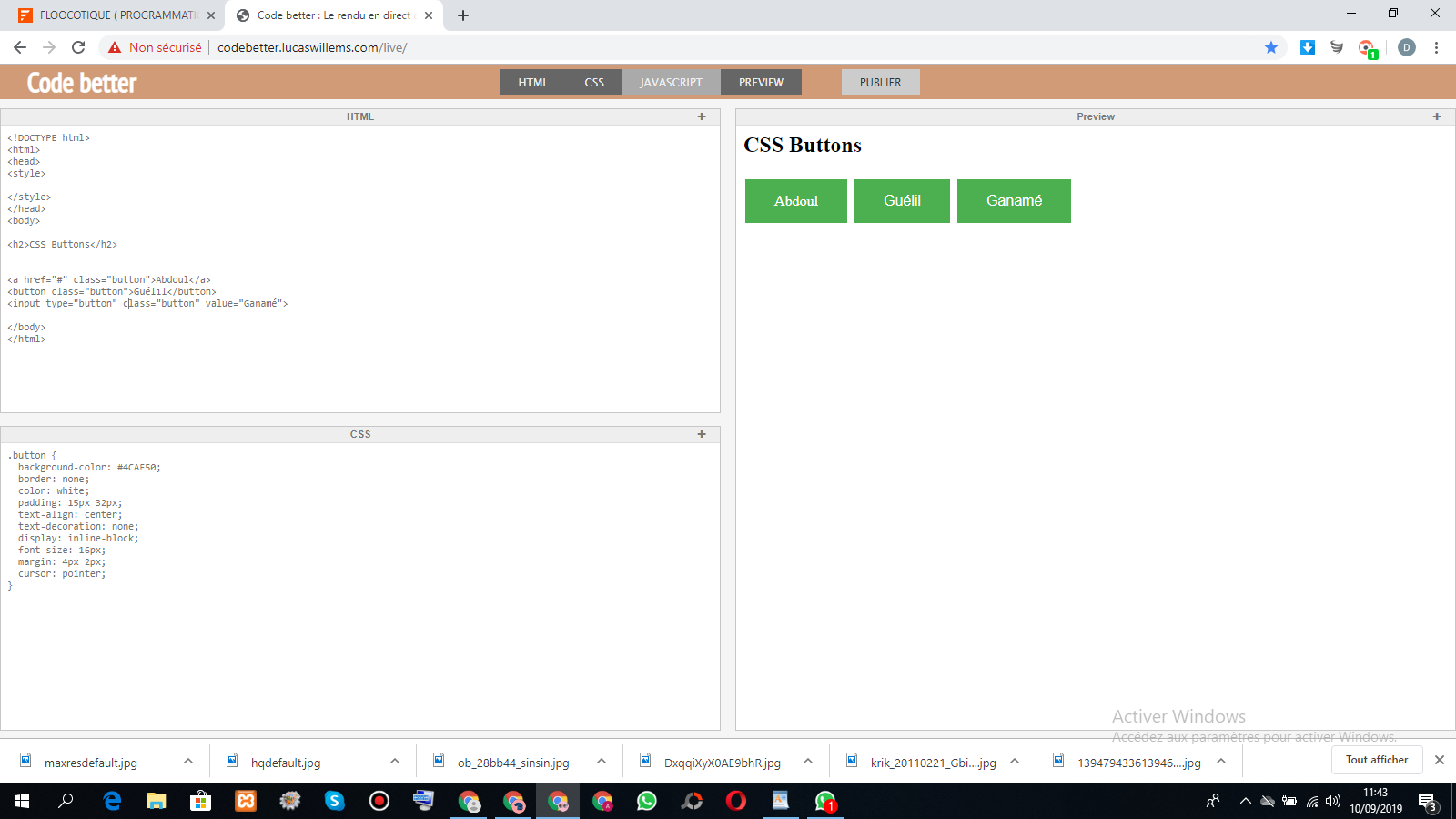Click the PUBLIER button

click(880, 82)
